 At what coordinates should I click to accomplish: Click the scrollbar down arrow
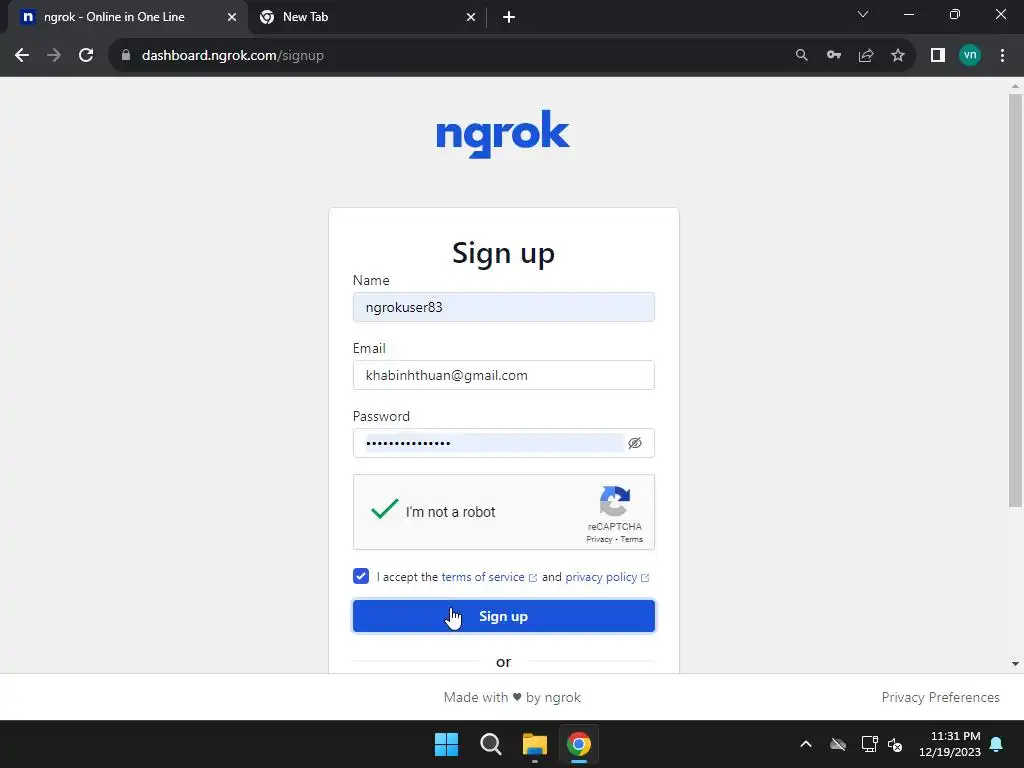tap(1015, 664)
